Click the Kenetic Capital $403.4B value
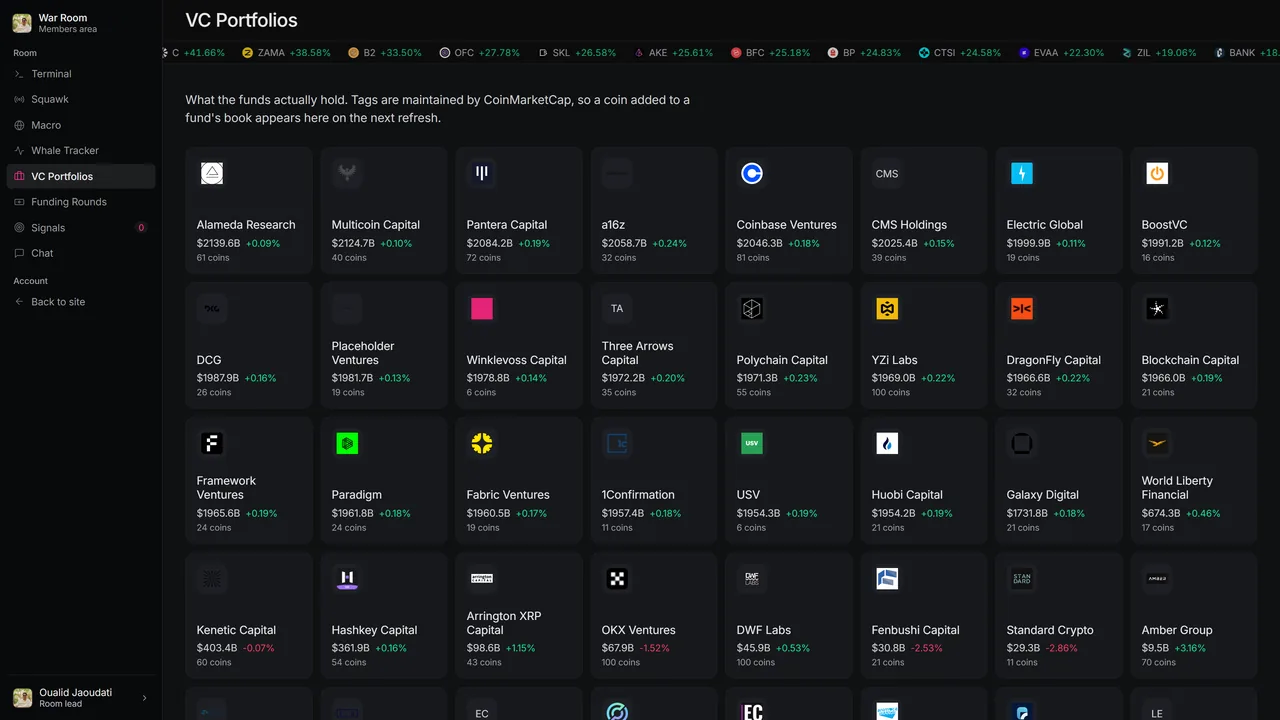 pos(217,648)
